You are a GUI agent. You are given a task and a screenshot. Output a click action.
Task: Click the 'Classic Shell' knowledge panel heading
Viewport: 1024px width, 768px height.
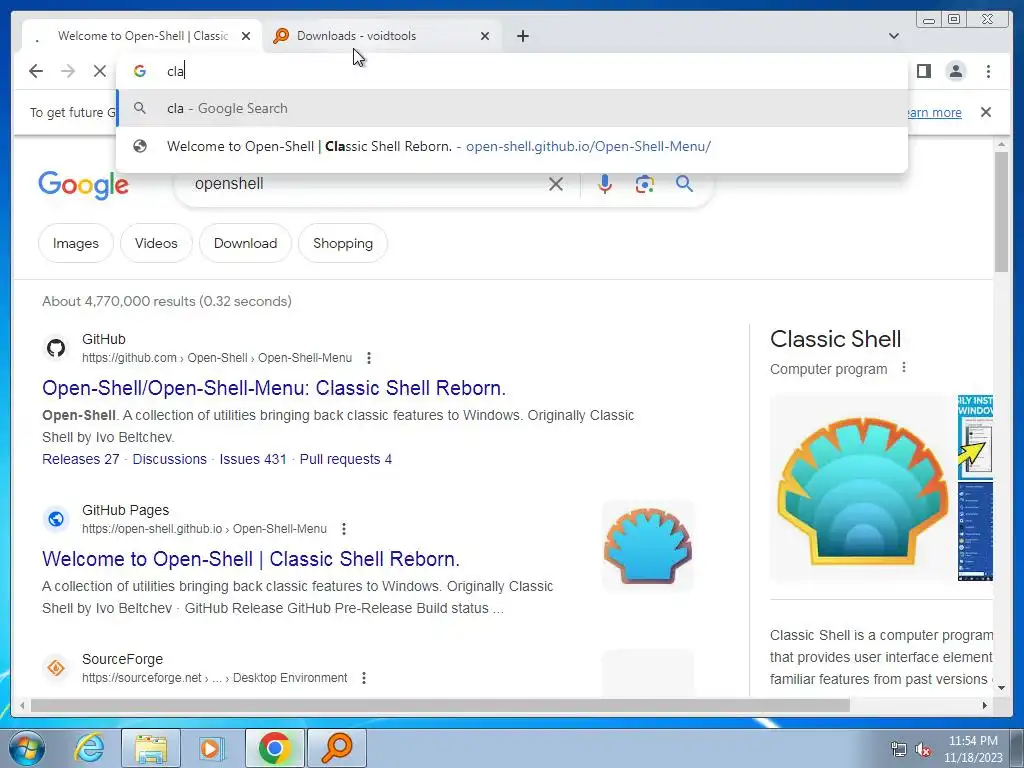coord(835,339)
